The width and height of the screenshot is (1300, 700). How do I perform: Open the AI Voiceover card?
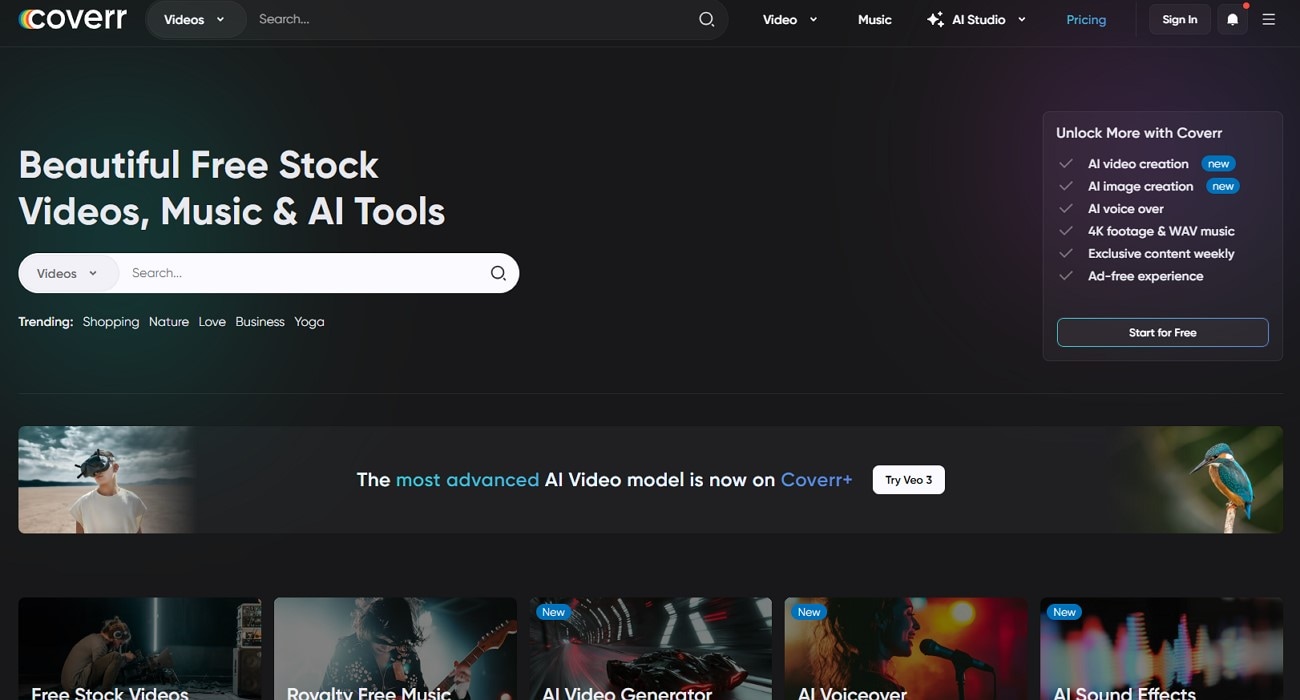(906, 648)
